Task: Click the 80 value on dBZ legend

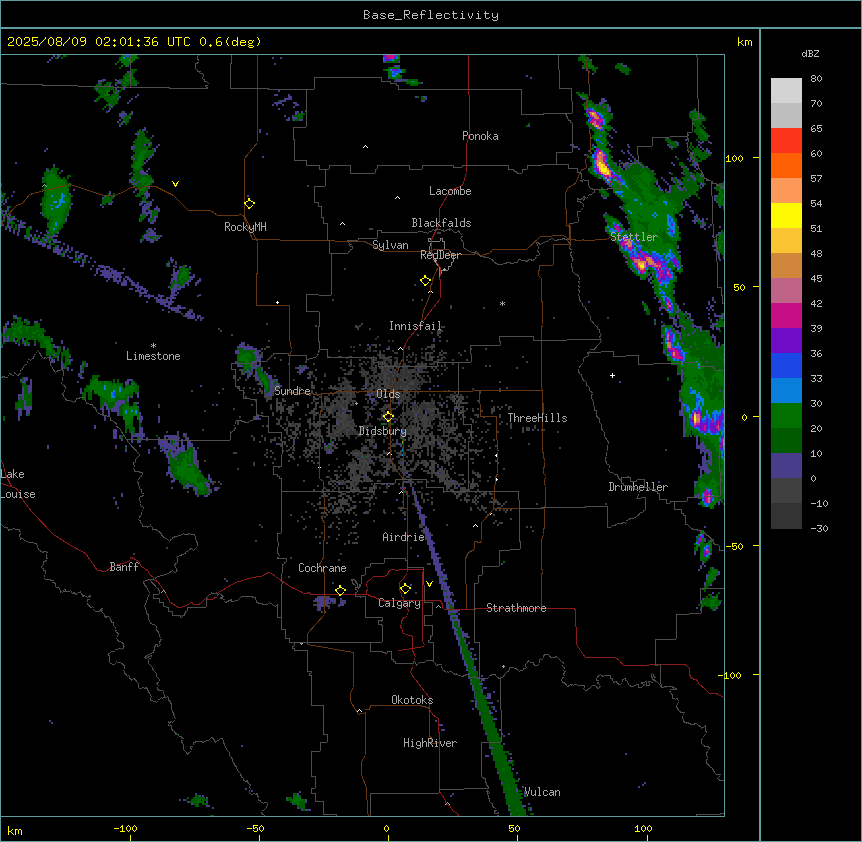Action: [816, 79]
